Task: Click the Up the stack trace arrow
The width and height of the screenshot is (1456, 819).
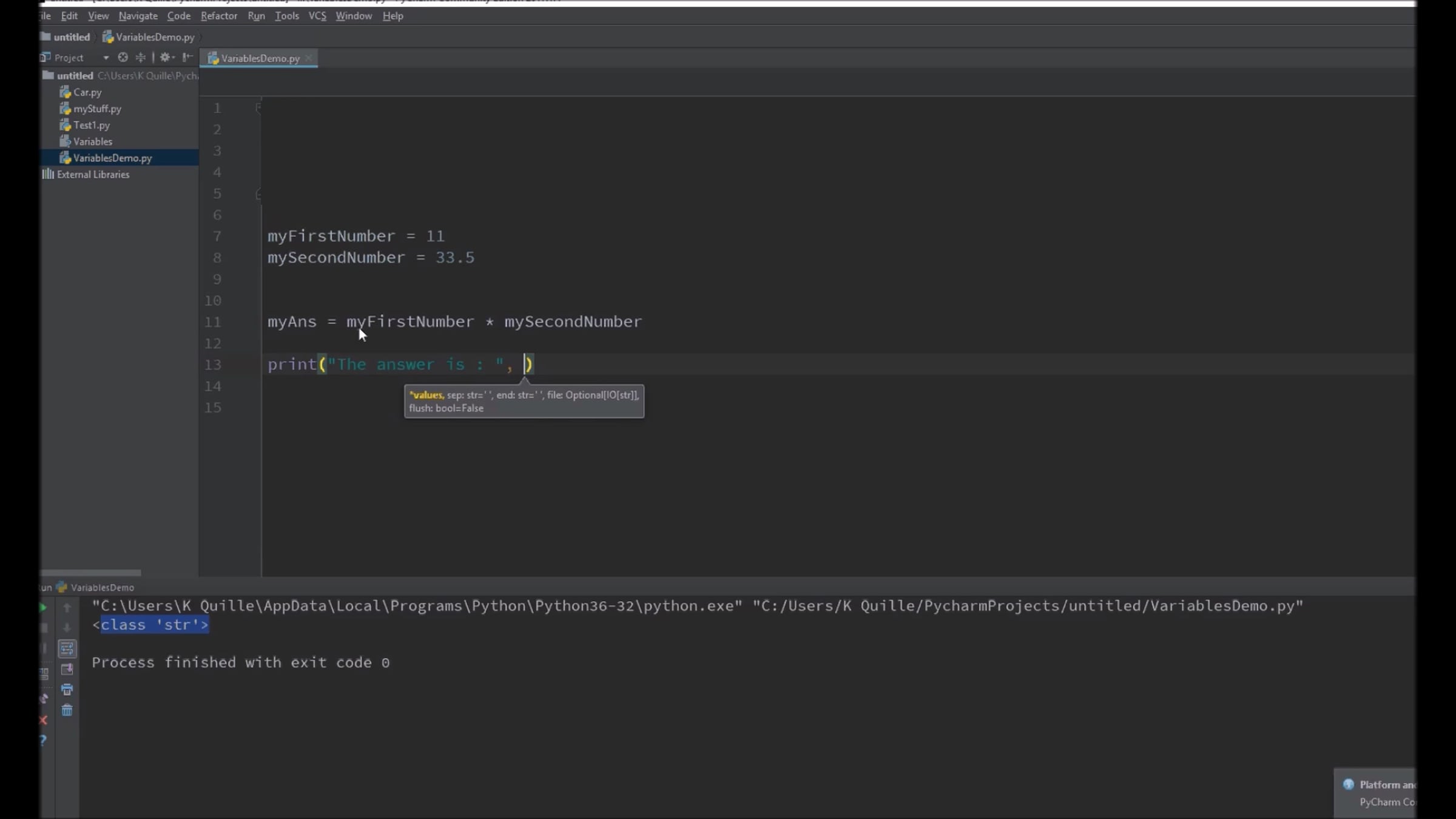Action: coord(67,607)
